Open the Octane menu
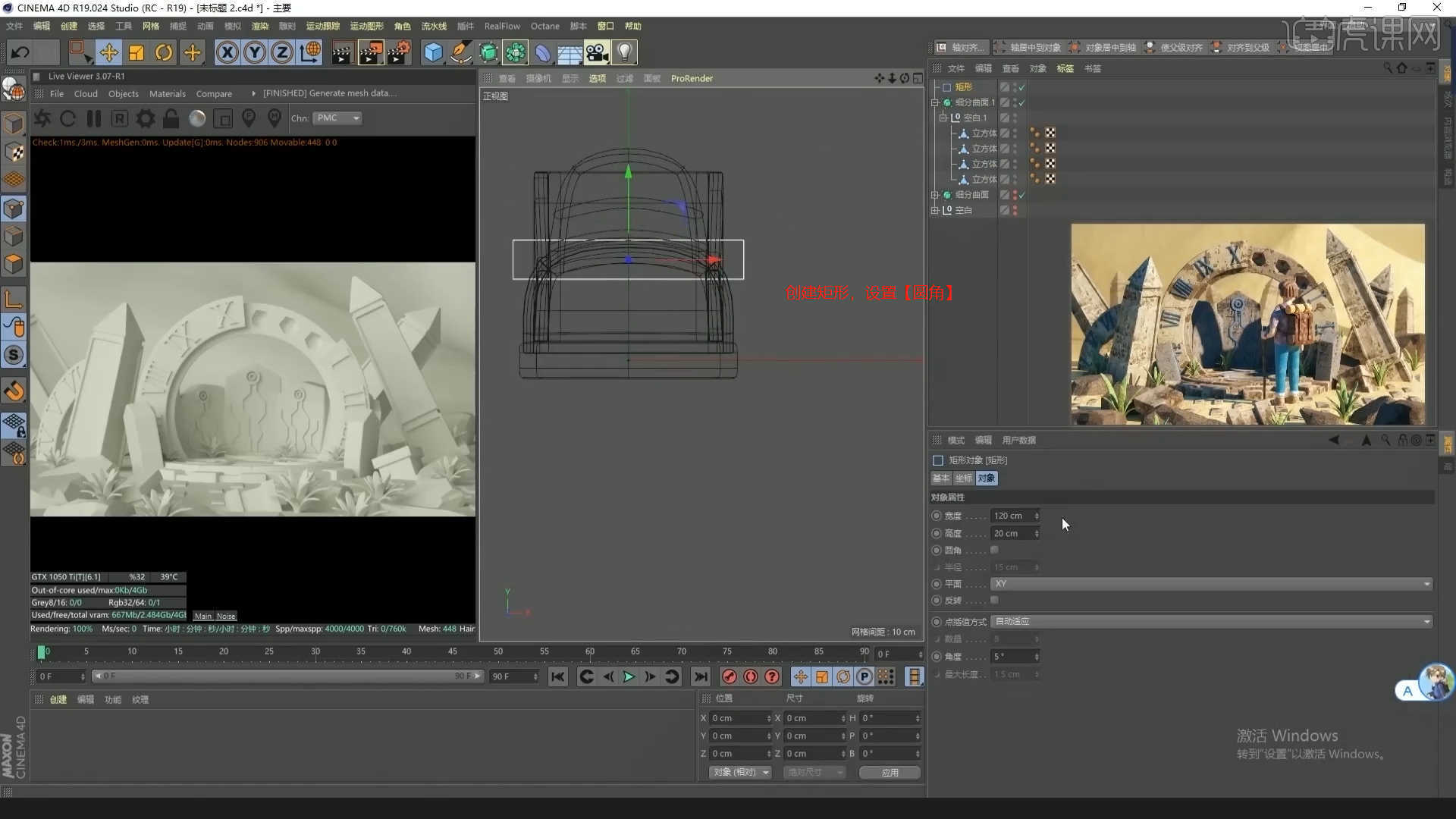 coord(544,26)
